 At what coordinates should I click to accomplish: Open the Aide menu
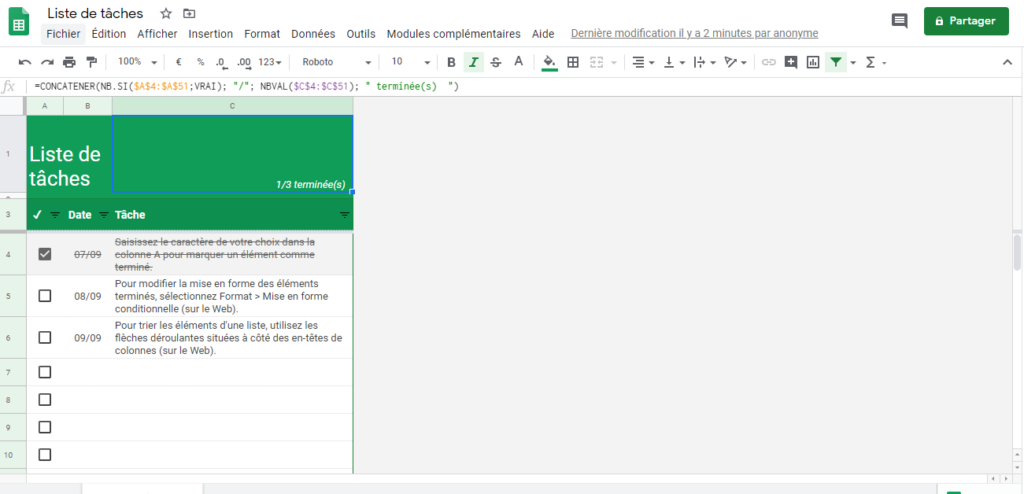tap(543, 34)
